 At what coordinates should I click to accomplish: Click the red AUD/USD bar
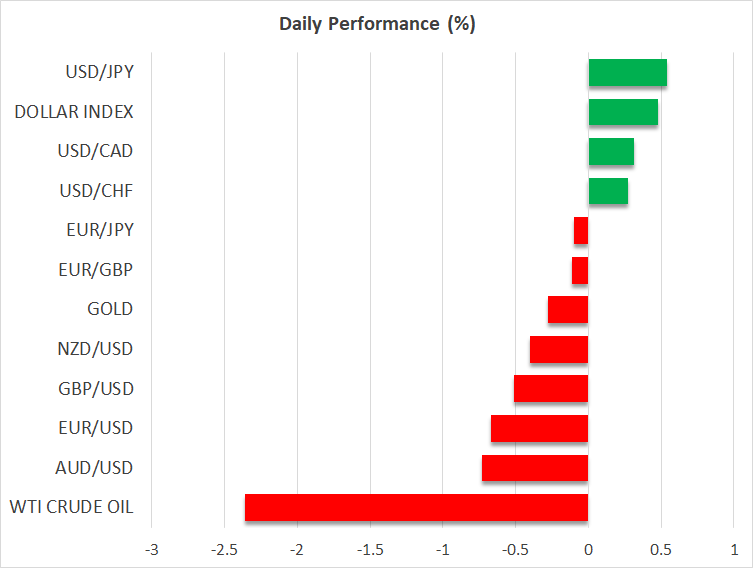coord(535,468)
